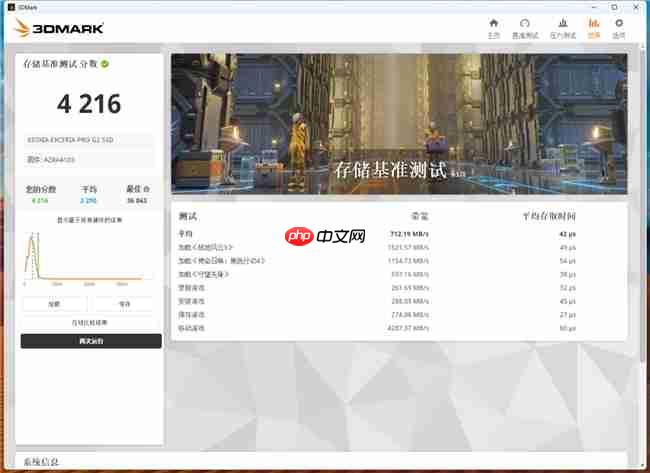Open the Benchmarks (基准测试) gauge icon
Viewport: 650px width, 473px height.
[x=525, y=29]
